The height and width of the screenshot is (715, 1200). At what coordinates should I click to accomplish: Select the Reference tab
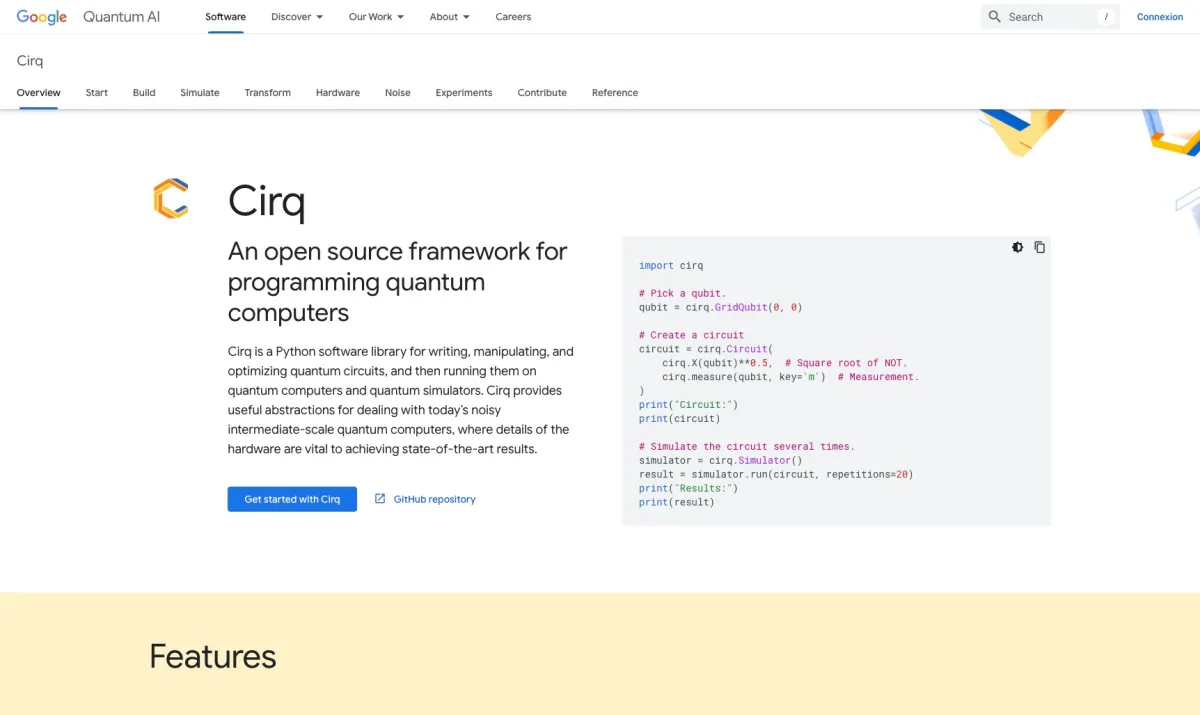(x=615, y=93)
